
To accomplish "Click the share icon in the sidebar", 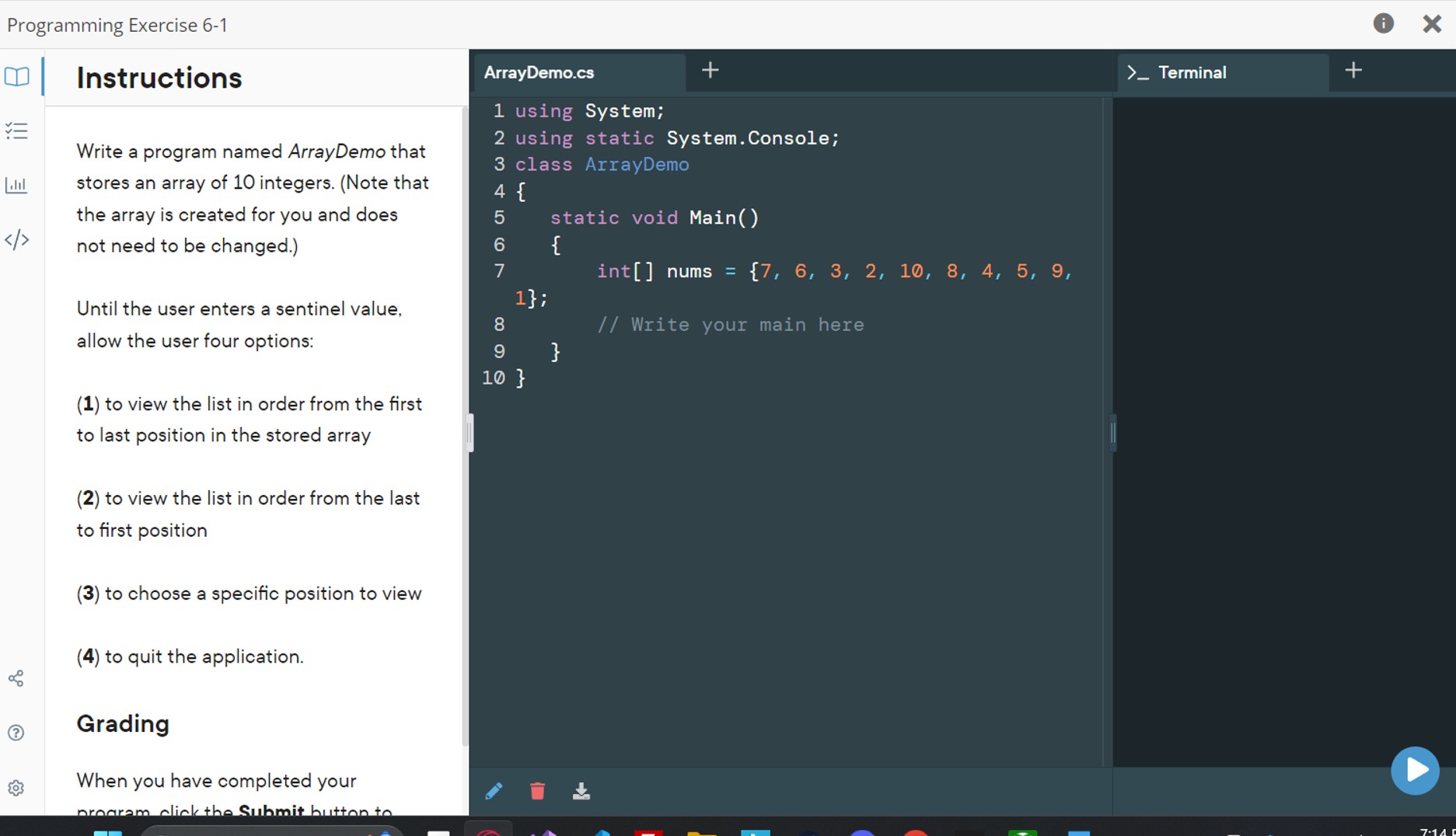I will point(16,678).
